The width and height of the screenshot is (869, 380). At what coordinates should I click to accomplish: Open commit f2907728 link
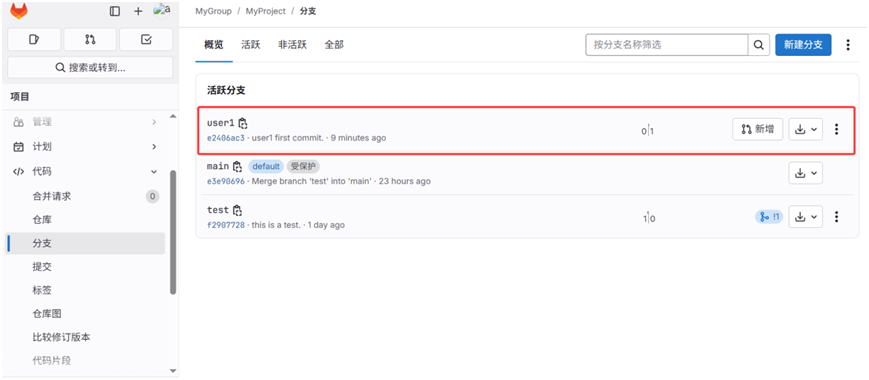point(226,225)
